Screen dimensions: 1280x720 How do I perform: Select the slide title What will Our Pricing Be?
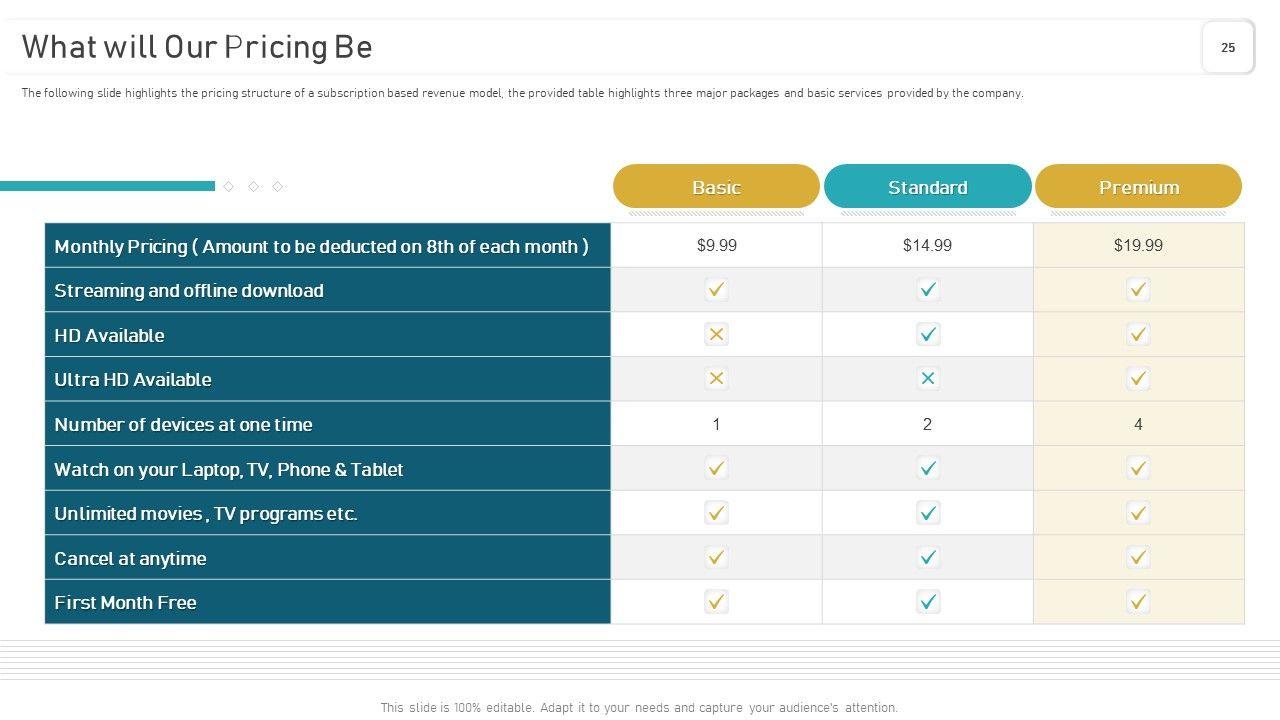(x=197, y=47)
